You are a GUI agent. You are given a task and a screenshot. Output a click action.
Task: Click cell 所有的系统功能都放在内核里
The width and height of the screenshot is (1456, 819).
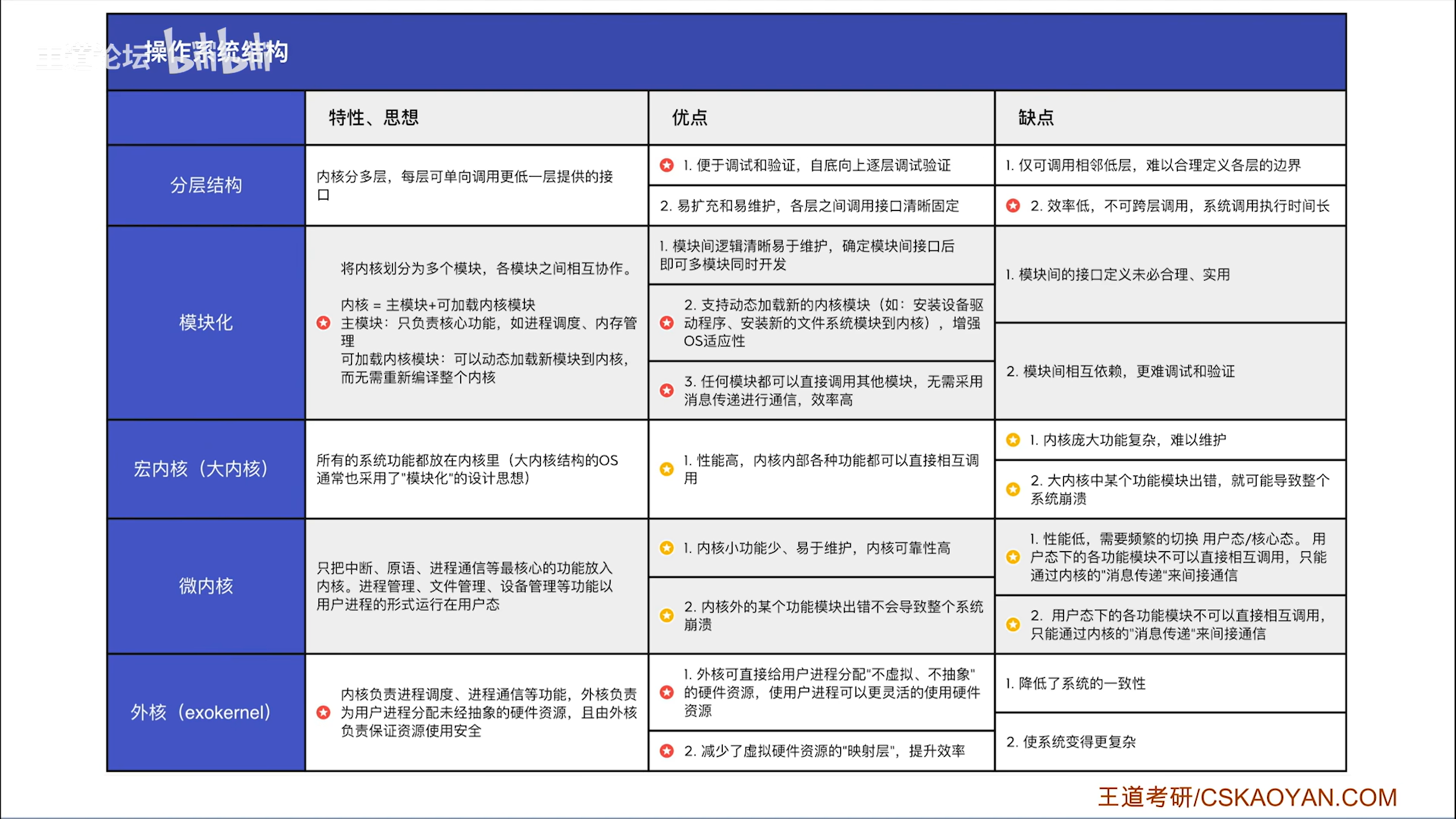click(x=477, y=469)
